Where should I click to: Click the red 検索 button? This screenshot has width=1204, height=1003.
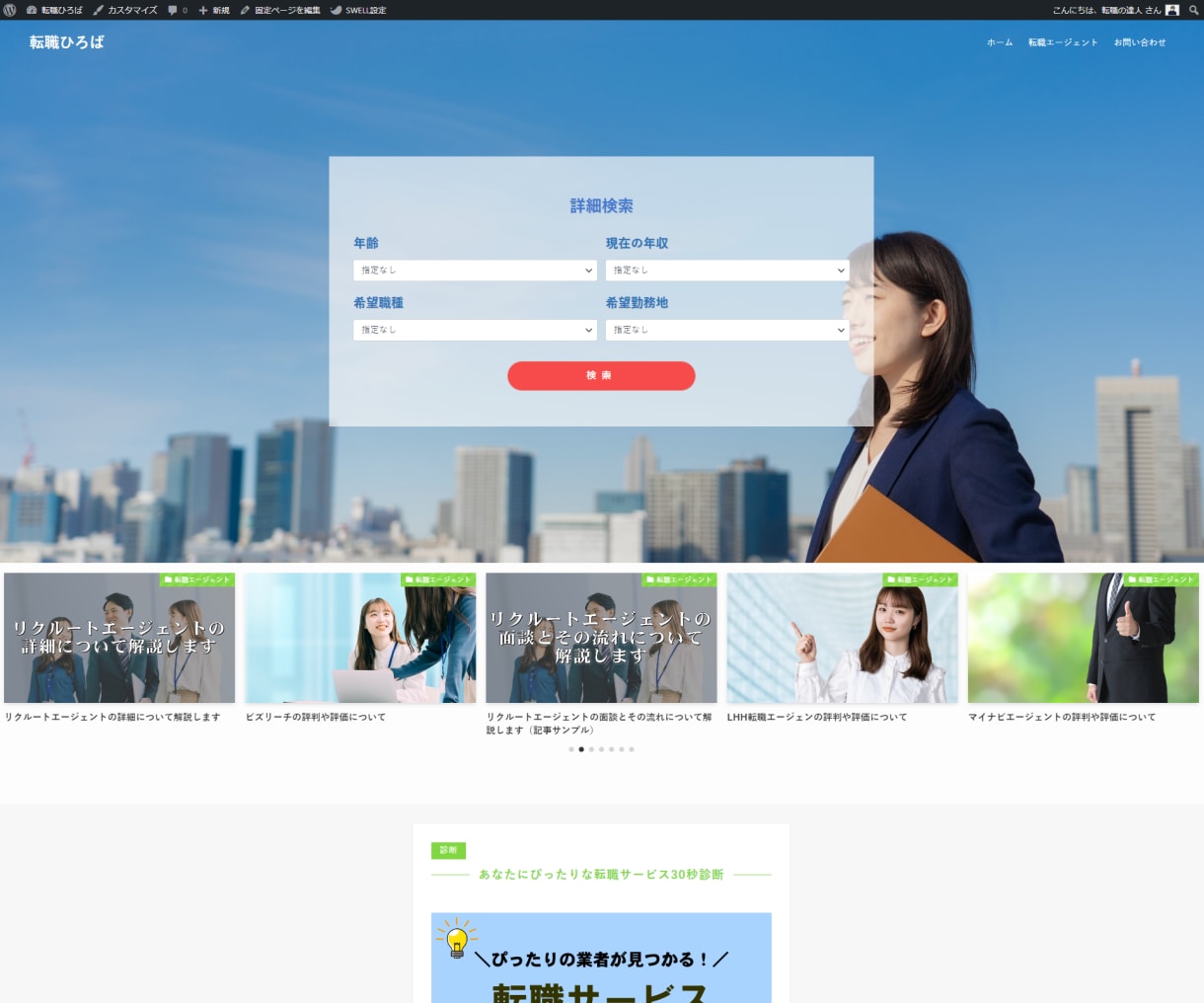pos(601,375)
